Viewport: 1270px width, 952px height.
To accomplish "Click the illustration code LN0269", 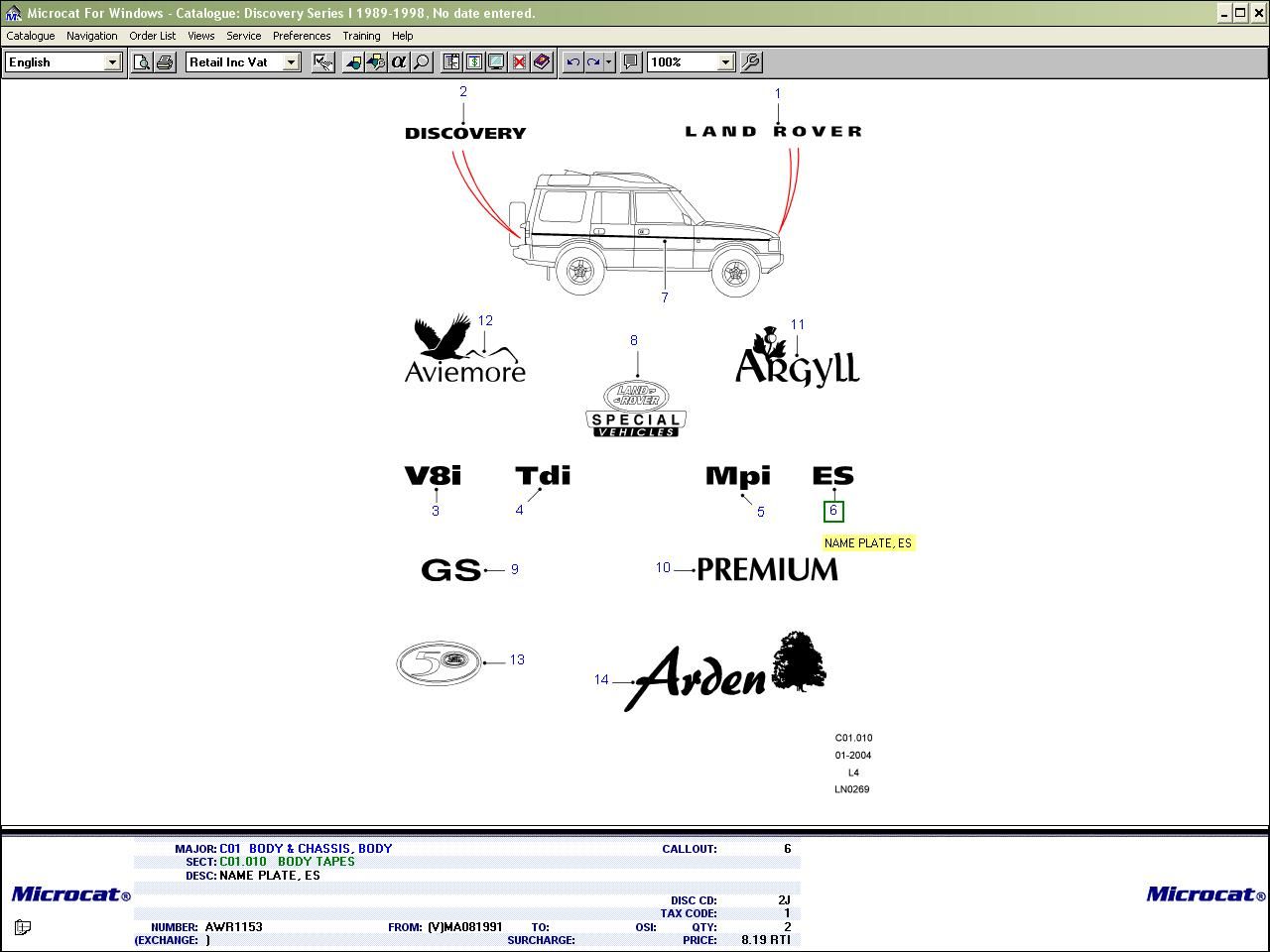I will pyautogui.click(x=851, y=789).
